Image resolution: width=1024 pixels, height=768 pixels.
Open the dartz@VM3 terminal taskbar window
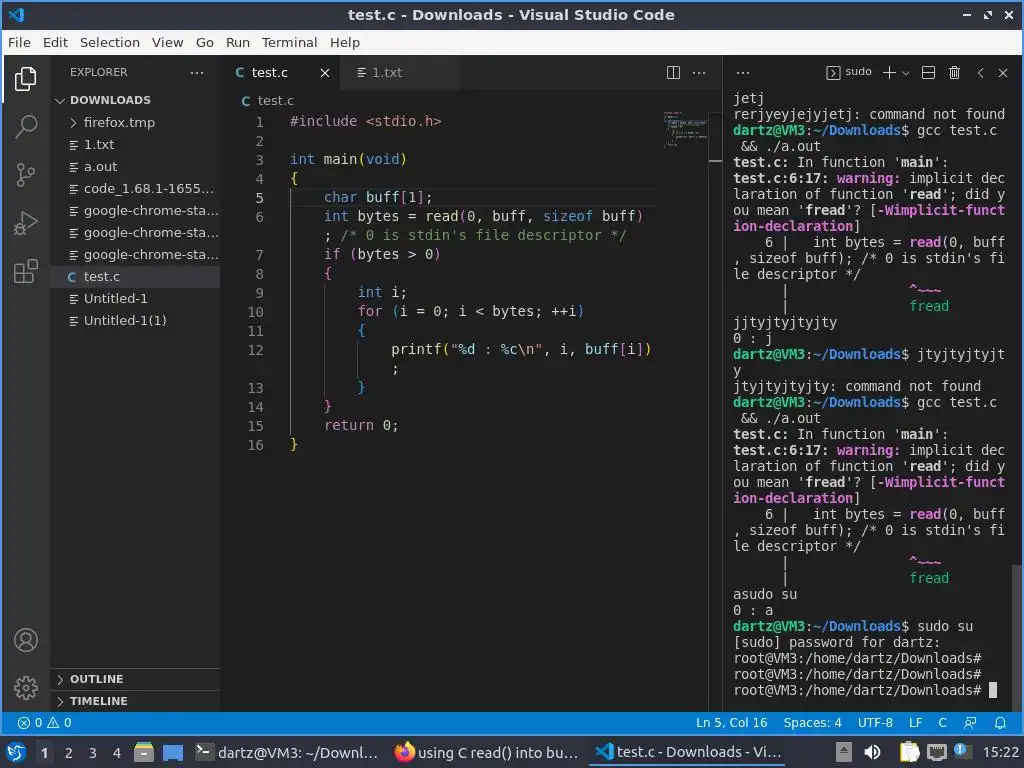click(x=287, y=752)
